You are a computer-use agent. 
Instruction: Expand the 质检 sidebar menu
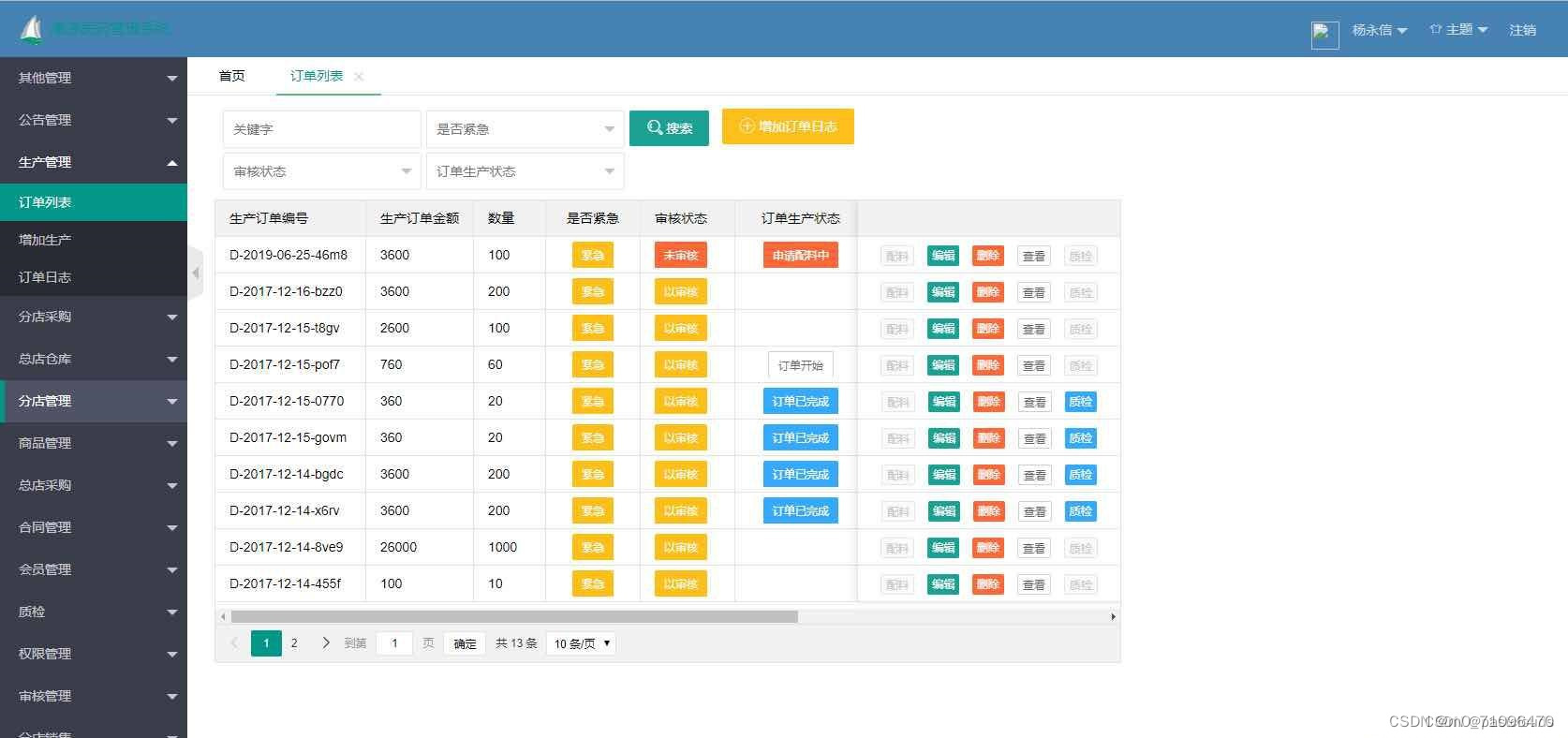(x=94, y=612)
